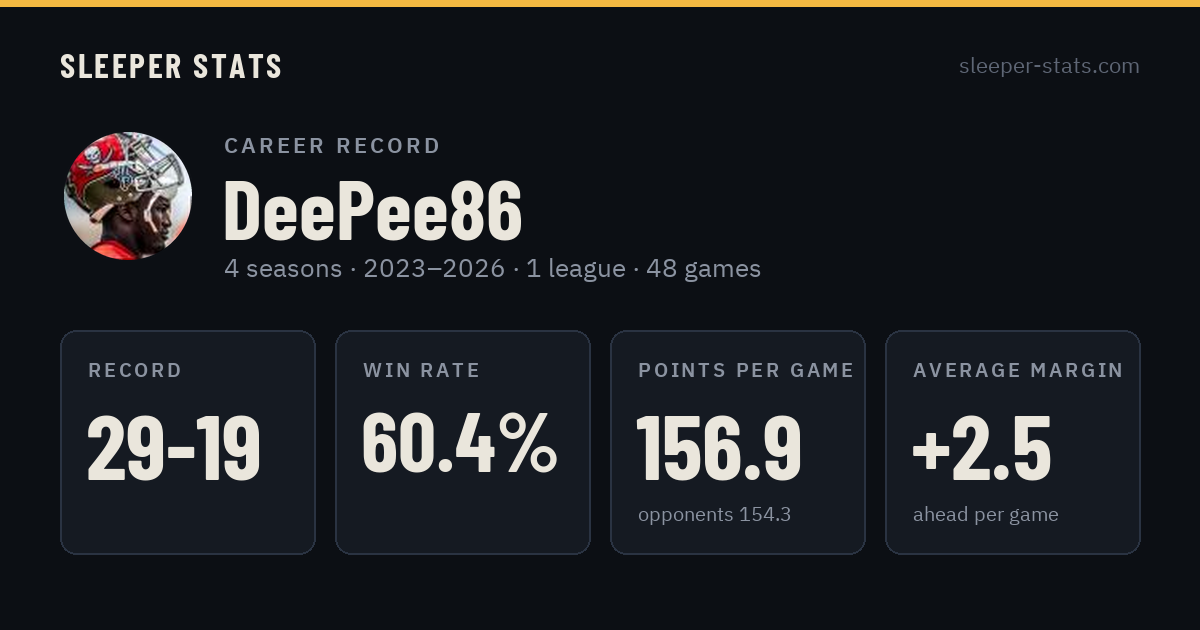Viewport: 1200px width, 630px height.
Task: Click the 29-19 record value
Action: point(174,448)
